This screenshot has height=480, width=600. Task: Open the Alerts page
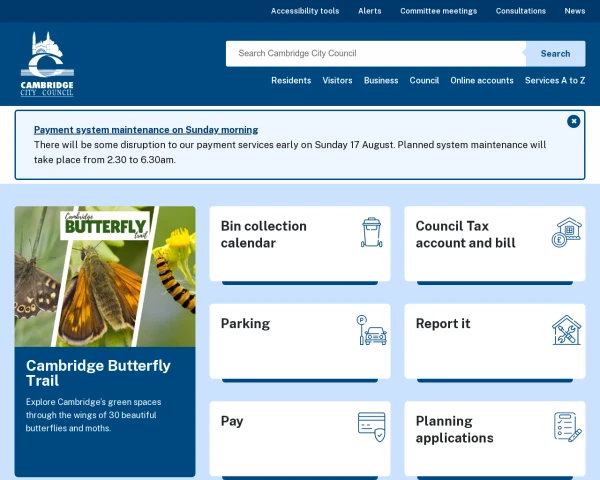click(370, 11)
